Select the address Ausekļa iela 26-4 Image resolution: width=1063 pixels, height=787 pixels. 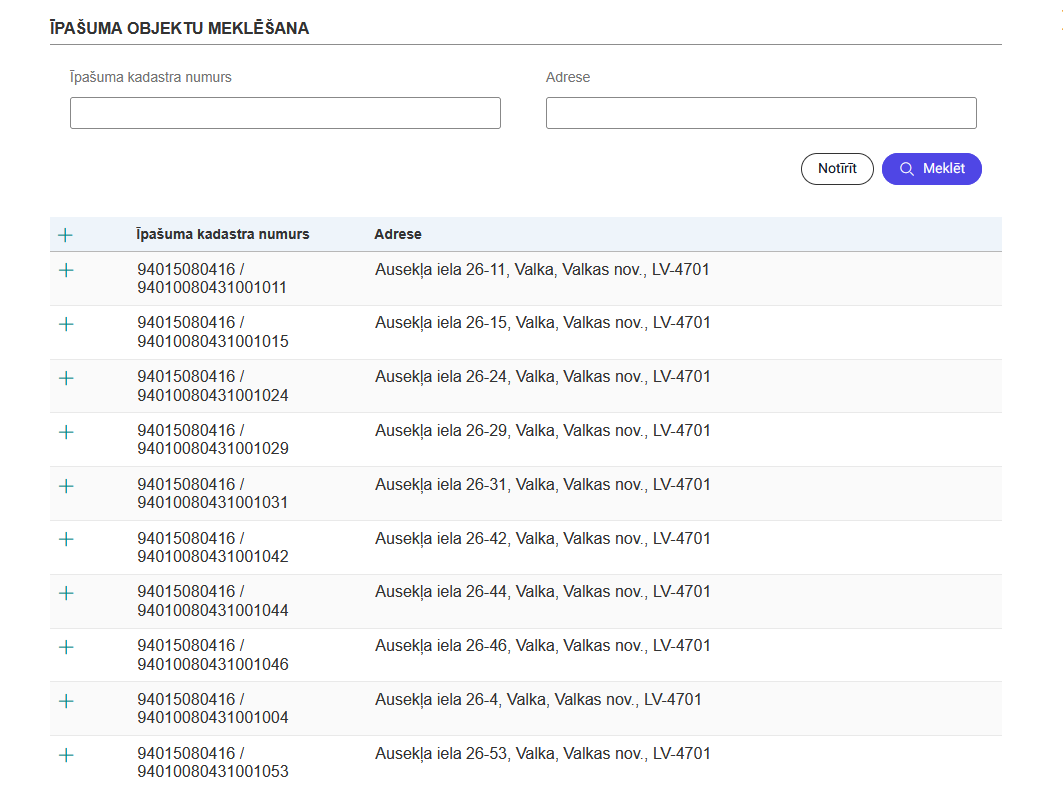(538, 700)
